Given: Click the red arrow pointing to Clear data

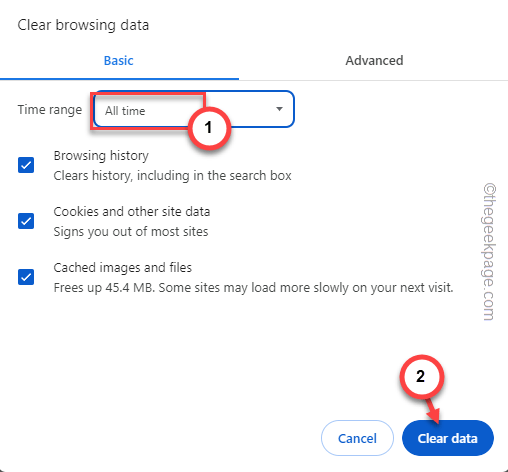Looking at the screenshot, I should click(432, 411).
